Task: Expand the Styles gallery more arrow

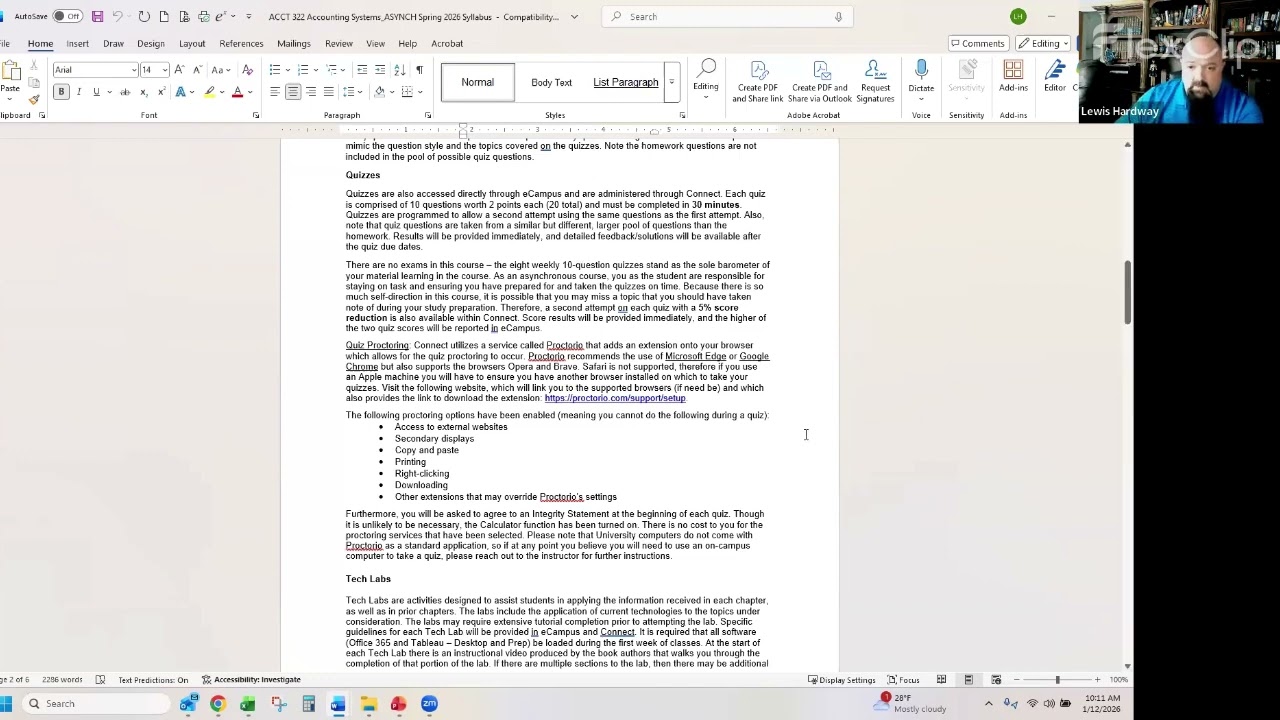Action: tap(672, 82)
